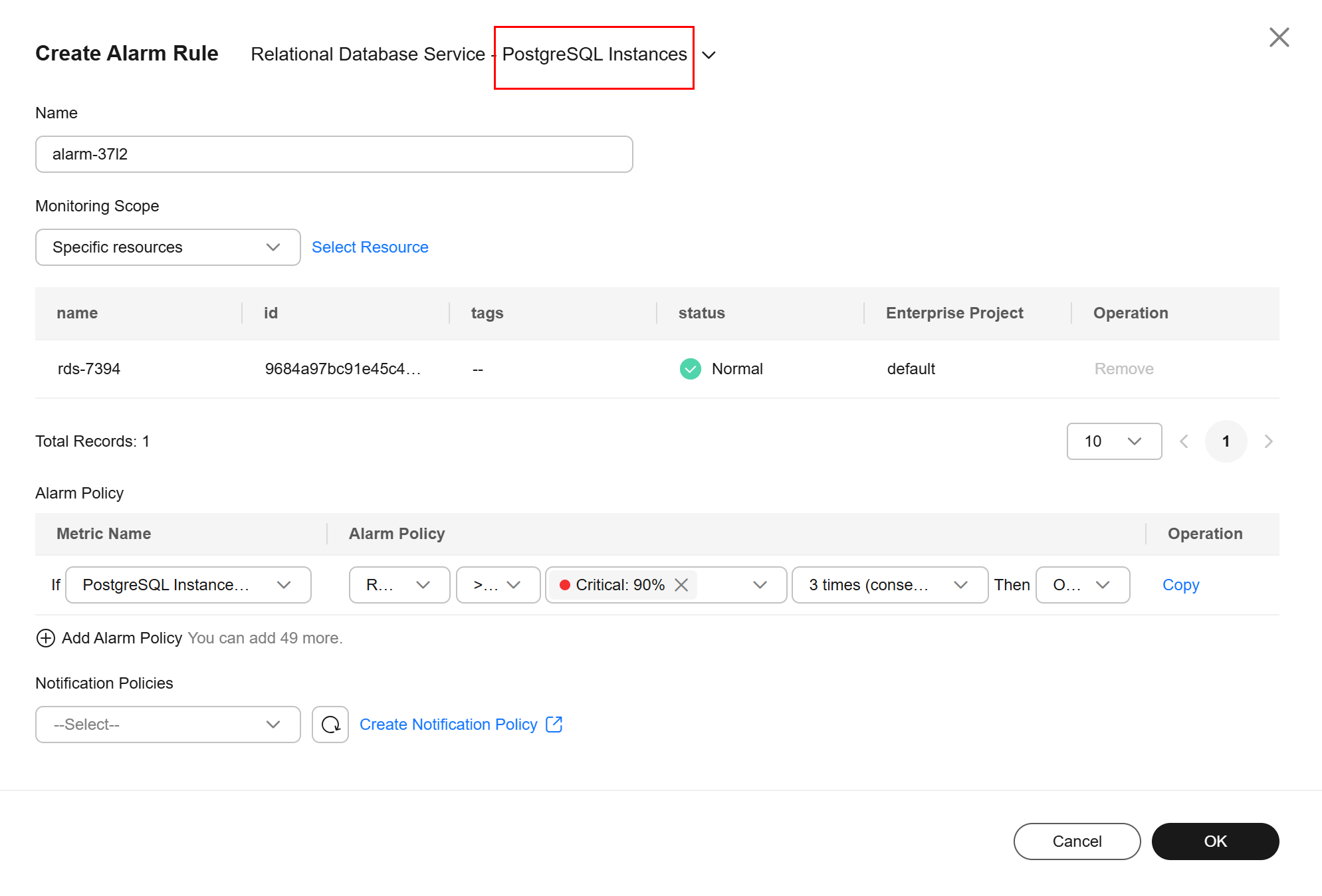Image resolution: width=1322 pixels, height=896 pixels.
Task: Refresh the notification policies list
Action: (x=330, y=725)
